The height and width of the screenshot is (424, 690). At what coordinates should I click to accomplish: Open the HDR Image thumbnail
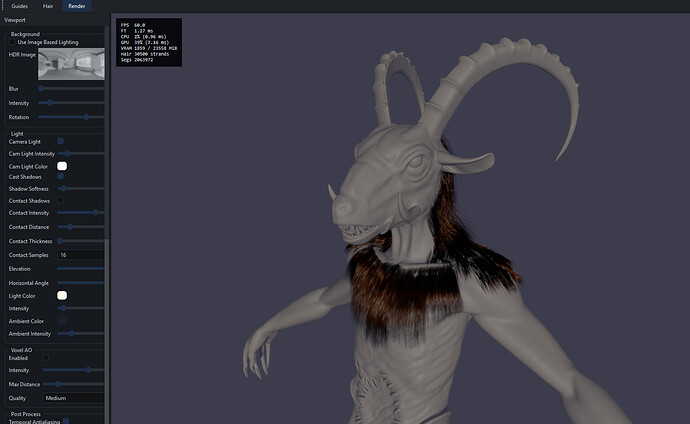point(71,64)
